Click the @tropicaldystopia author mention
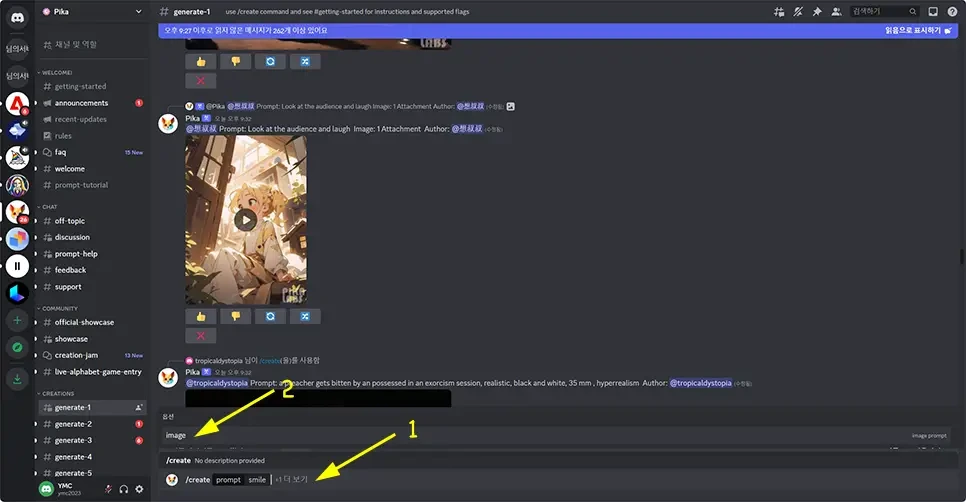966x502 pixels. pyautogui.click(x=700, y=383)
